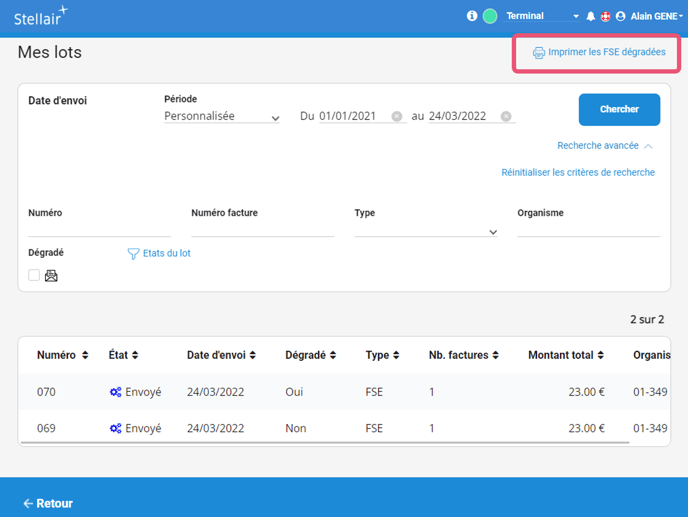This screenshot has height=517, width=688.
Task: Click the information icon in header
Action: click(472, 16)
